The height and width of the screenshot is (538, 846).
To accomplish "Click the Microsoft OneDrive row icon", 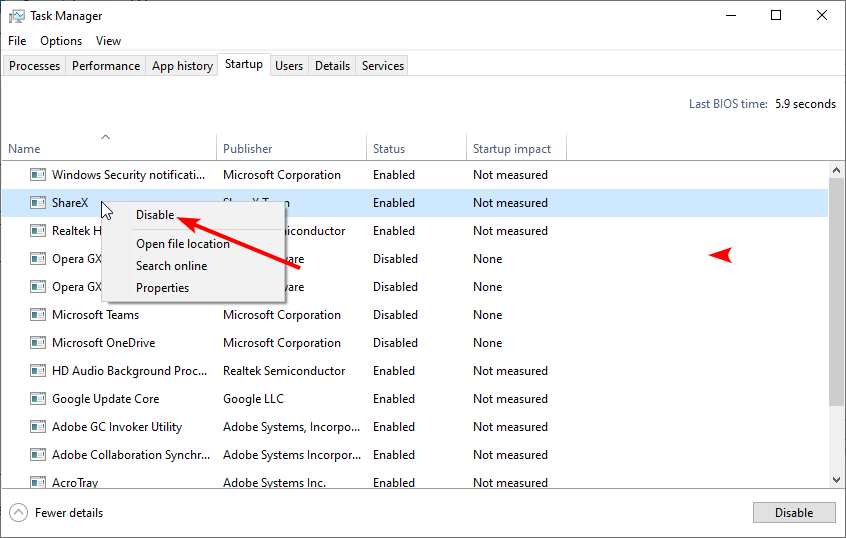I will pyautogui.click(x=38, y=343).
